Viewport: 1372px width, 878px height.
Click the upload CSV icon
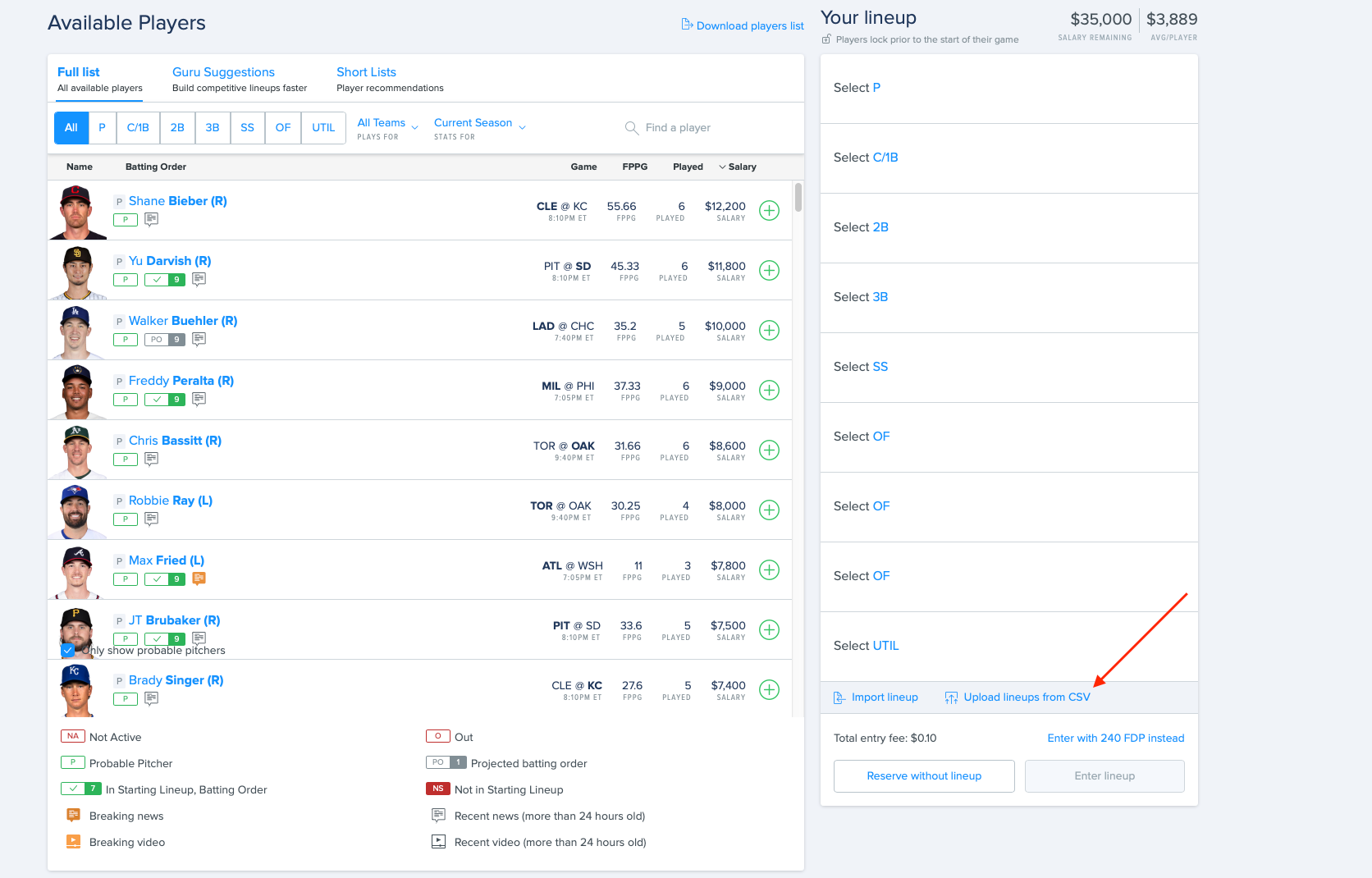pos(951,697)
